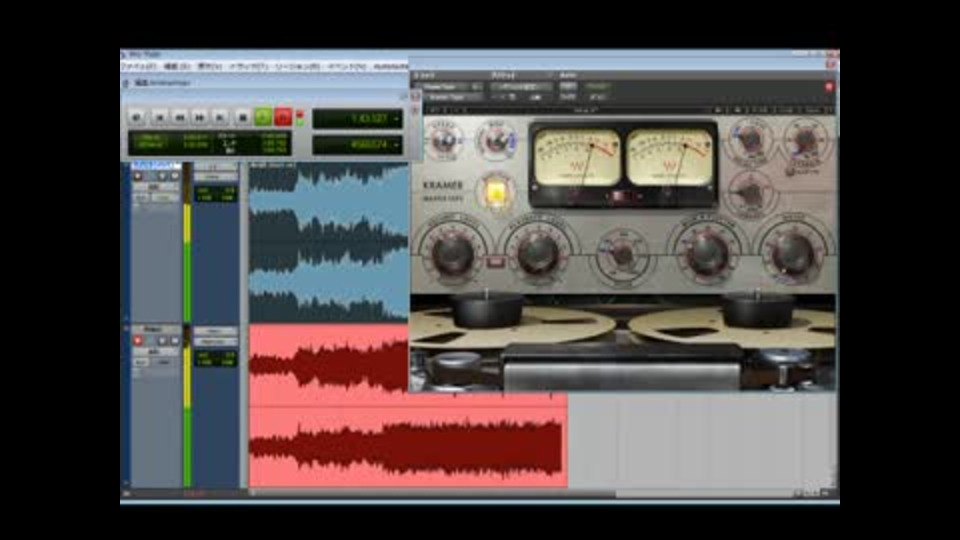Record-enable the top blue track
960x540 pixels.
tap(138, 176)
